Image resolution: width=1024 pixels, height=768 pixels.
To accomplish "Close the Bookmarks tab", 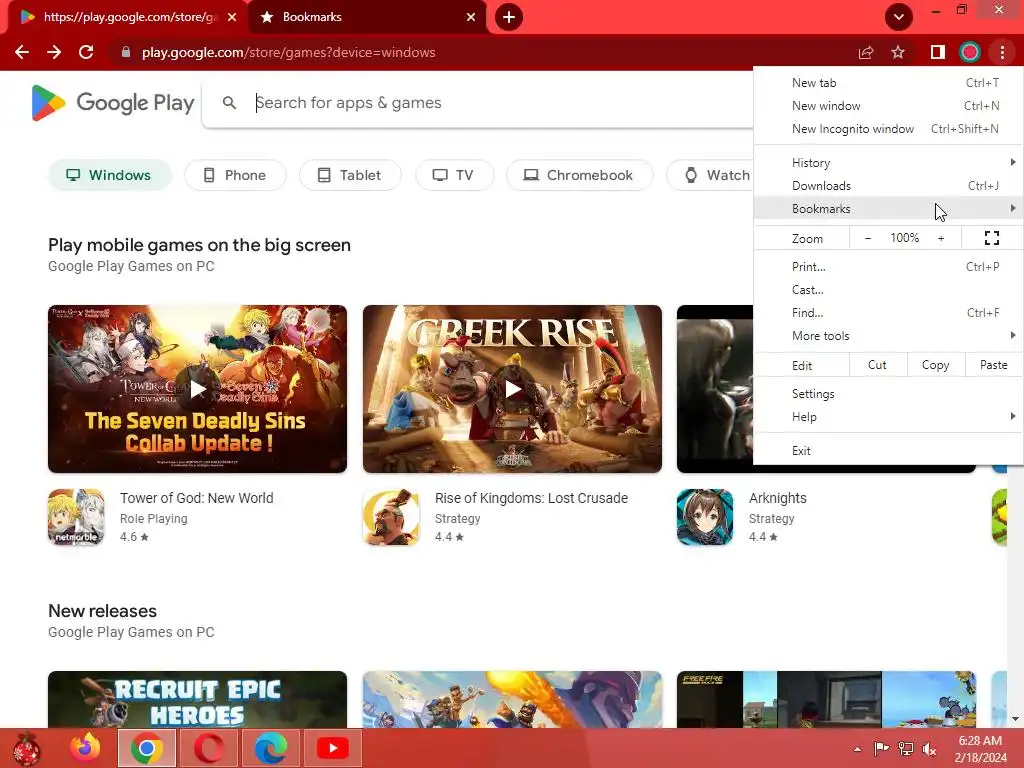I will pos(471,17).
